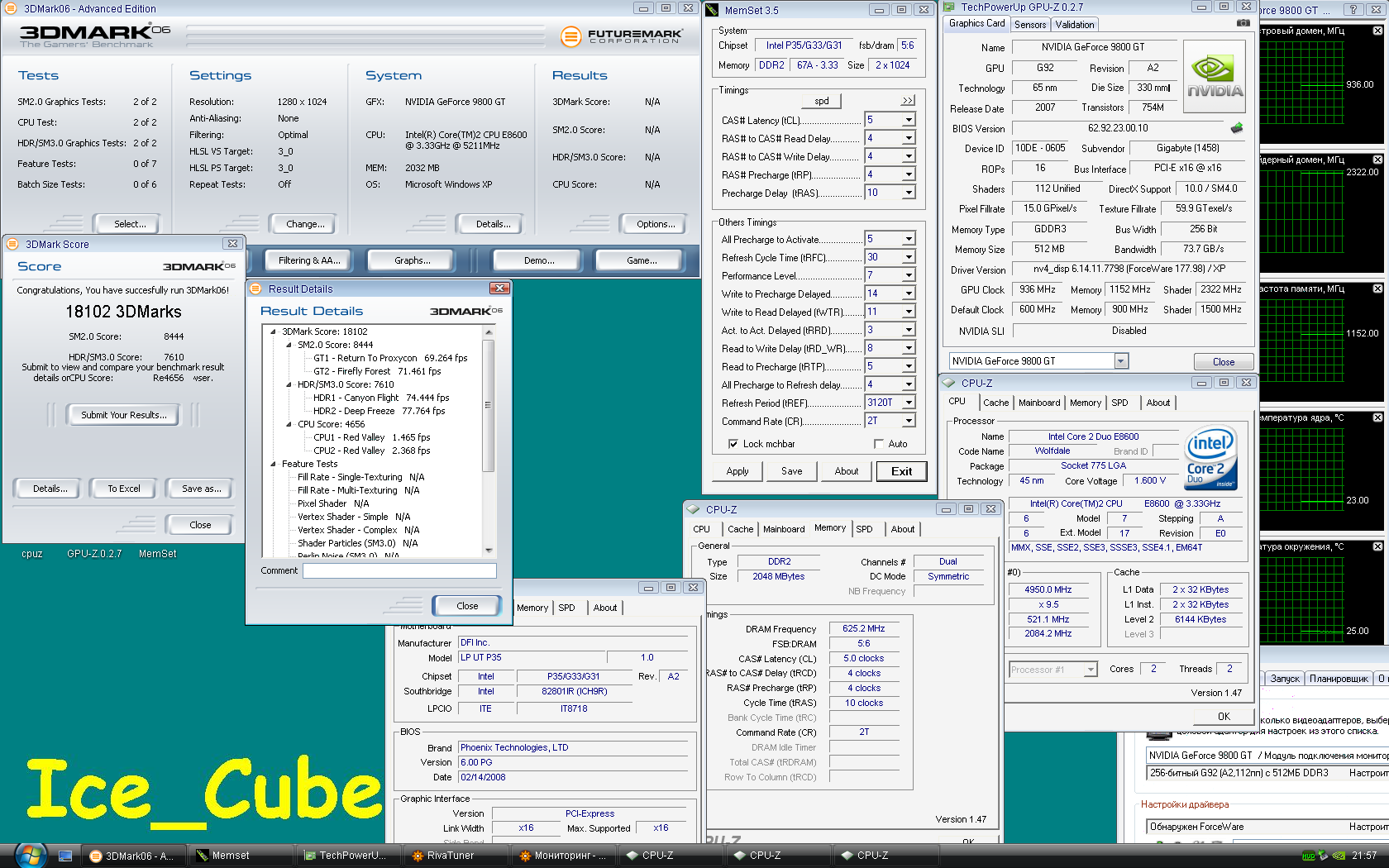The image size is (1389, 868).
Task: Switch to RivaTuner via the taskbar
Action: point(456,856)
